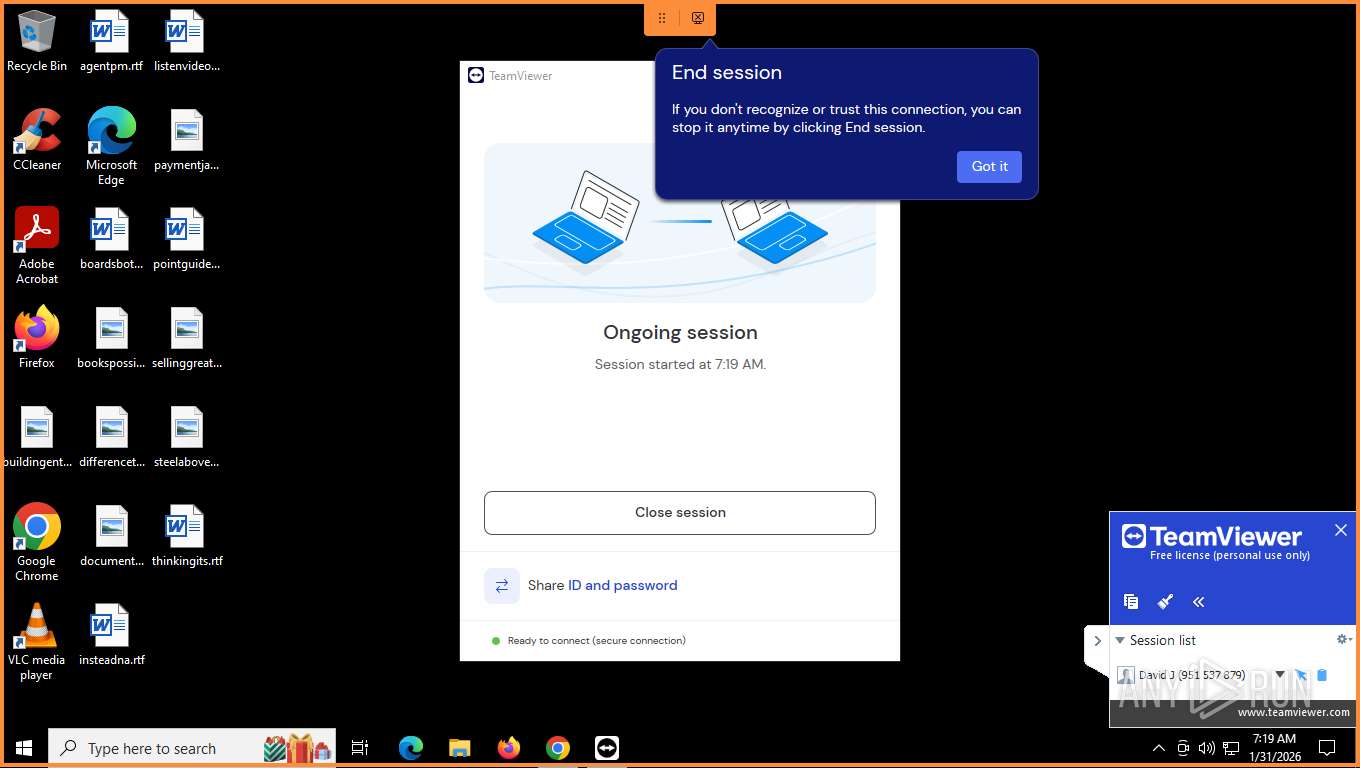The image size is (1360, 768).
Task: Click the Type here to search box
Action: tap(192, 748)
